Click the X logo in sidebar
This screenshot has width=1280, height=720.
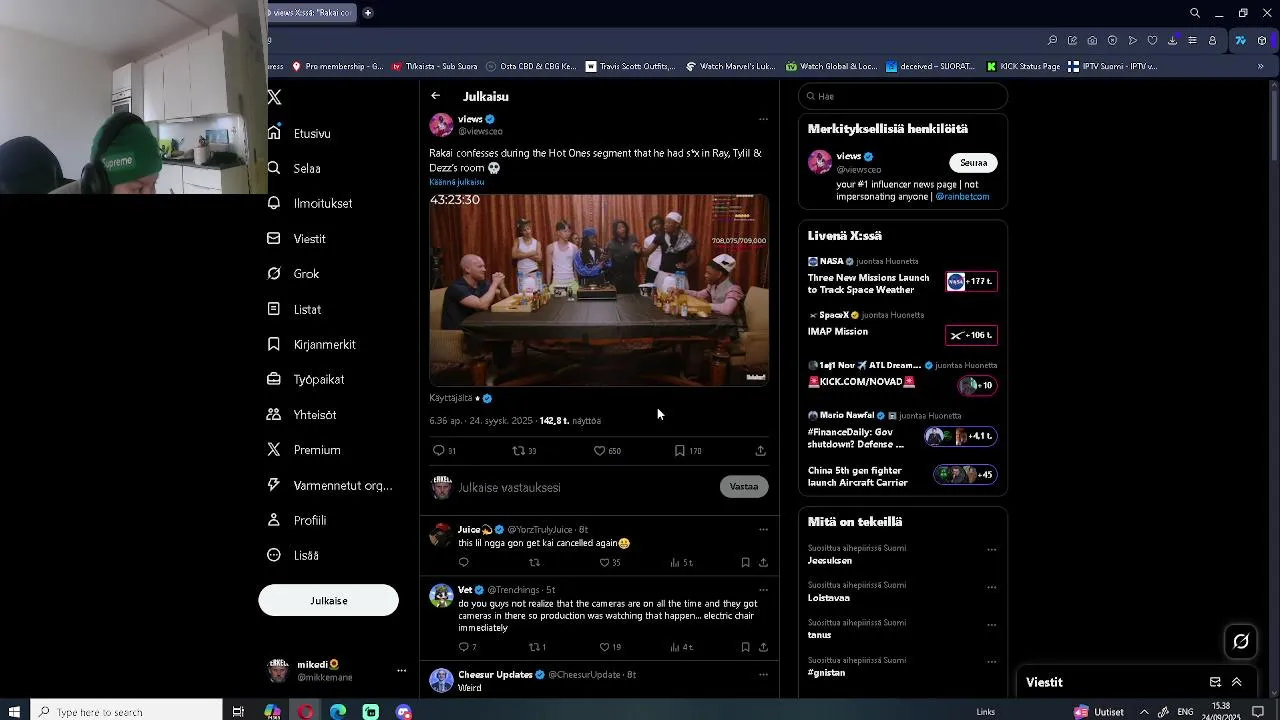pos(274,97)
